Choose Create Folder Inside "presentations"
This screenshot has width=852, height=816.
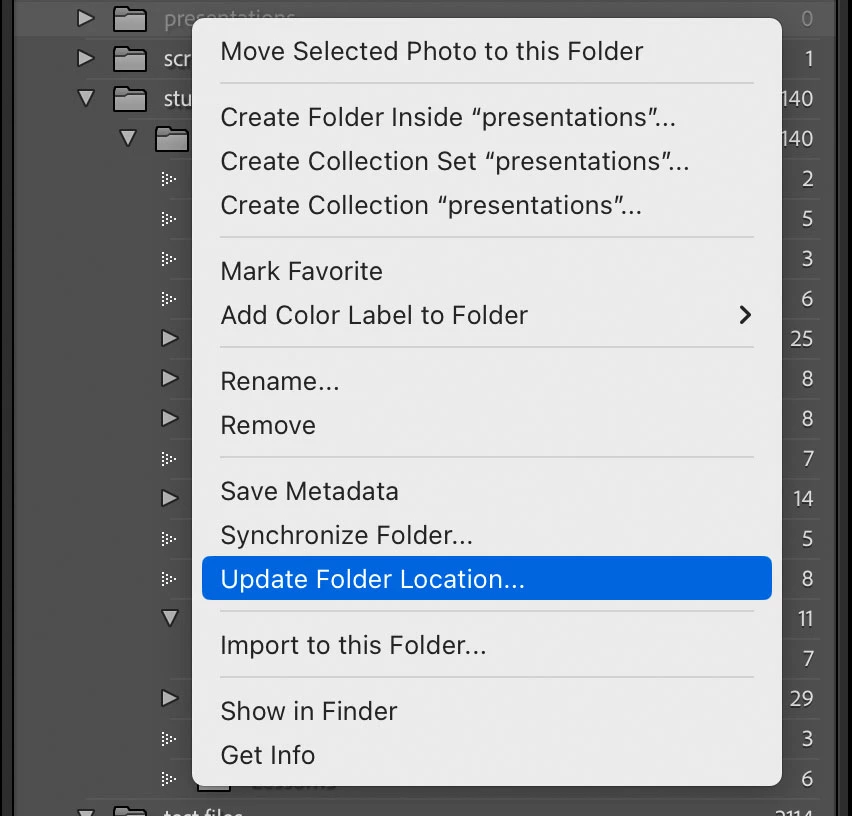tap(448, 117)
